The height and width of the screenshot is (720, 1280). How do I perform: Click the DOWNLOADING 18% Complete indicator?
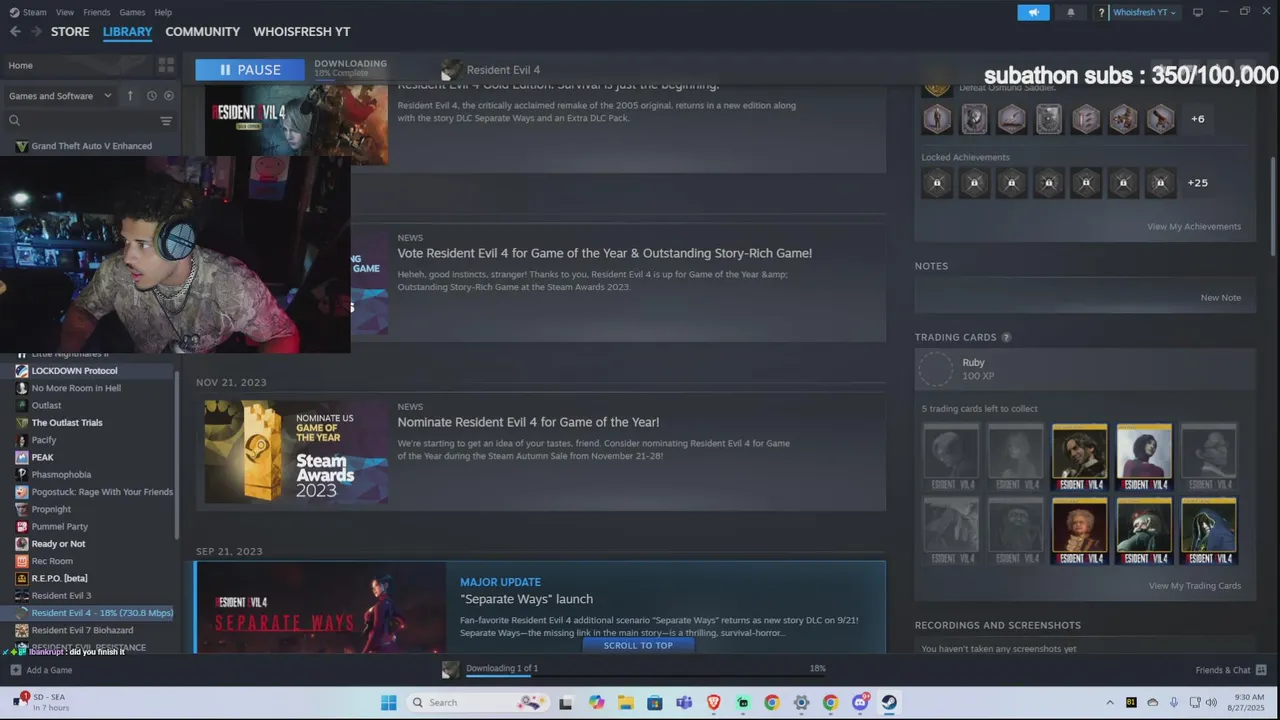point(350,68)
